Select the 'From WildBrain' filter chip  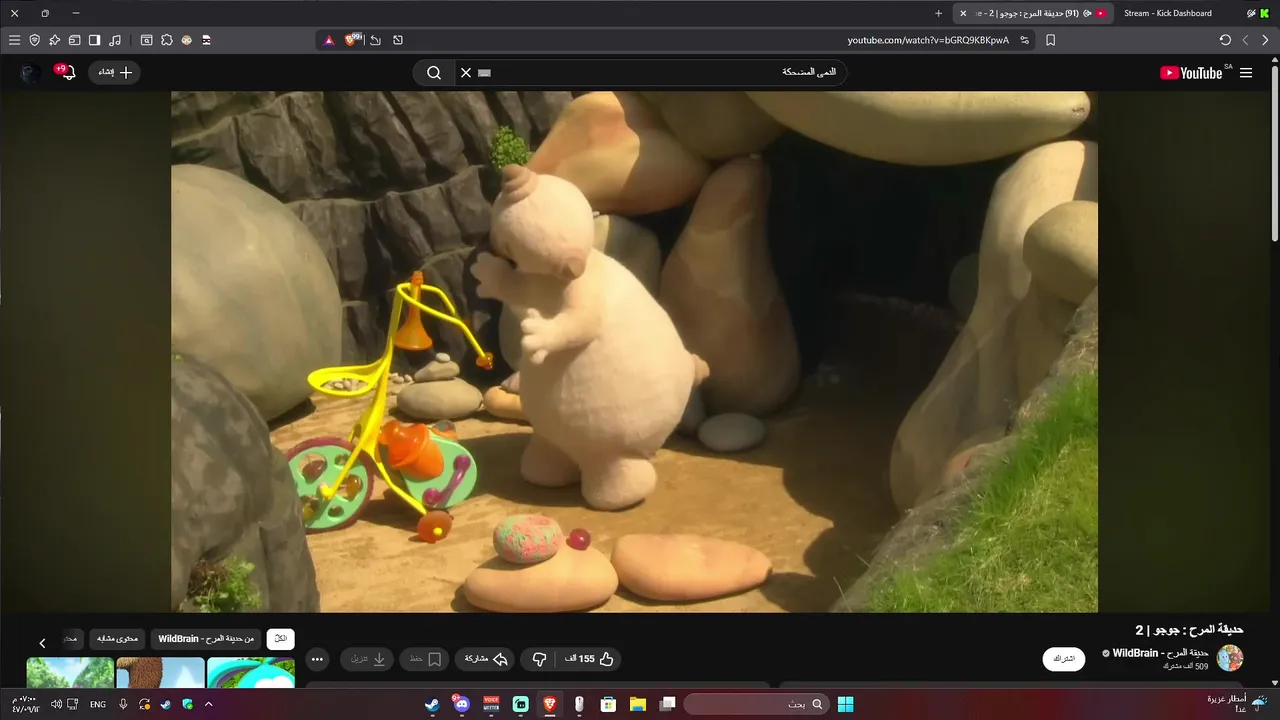pos(207,638)
